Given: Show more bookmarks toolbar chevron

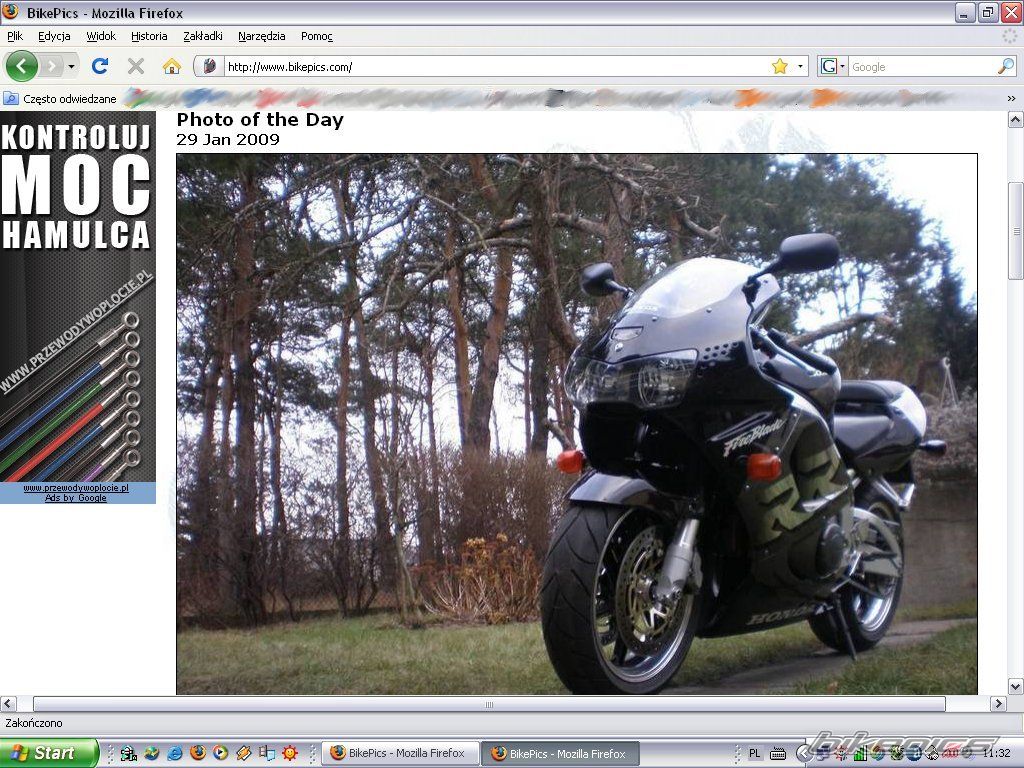Looking at the screenshot, I should [x=1011, y=99].
